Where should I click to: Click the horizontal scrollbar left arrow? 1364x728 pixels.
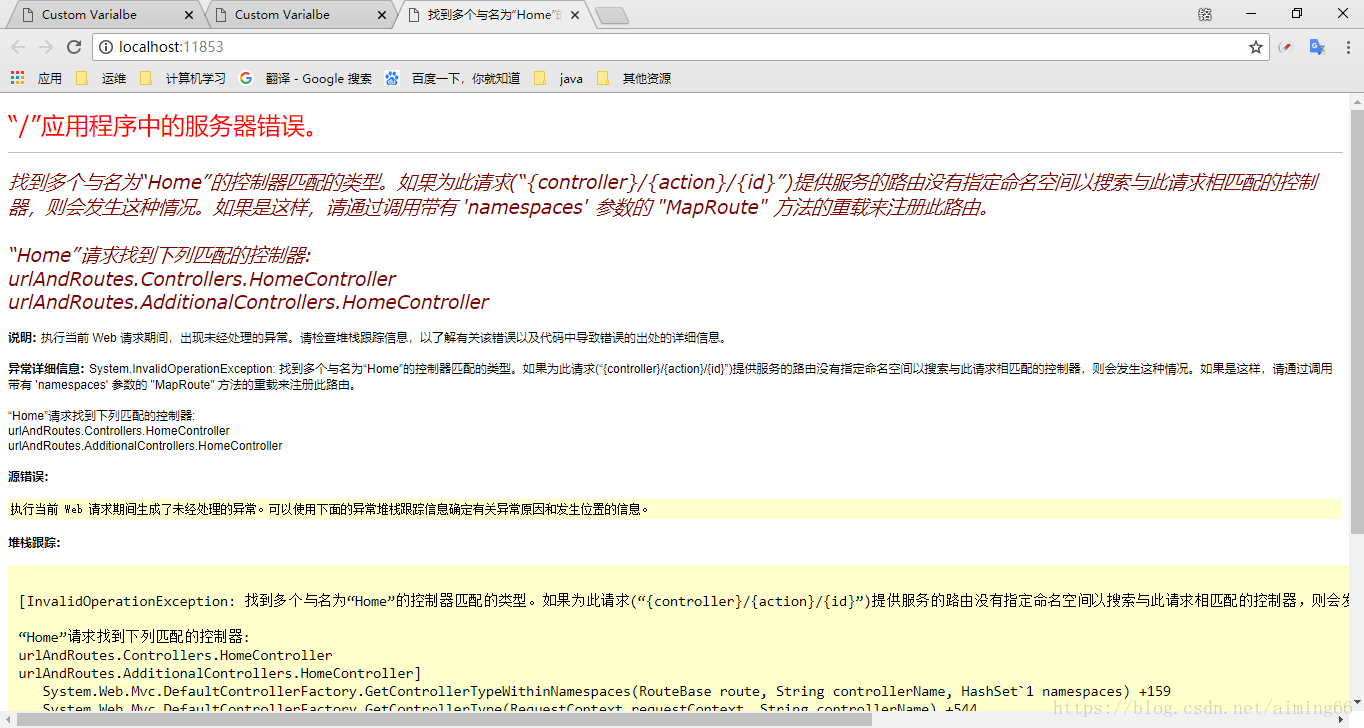coord(7,719)
